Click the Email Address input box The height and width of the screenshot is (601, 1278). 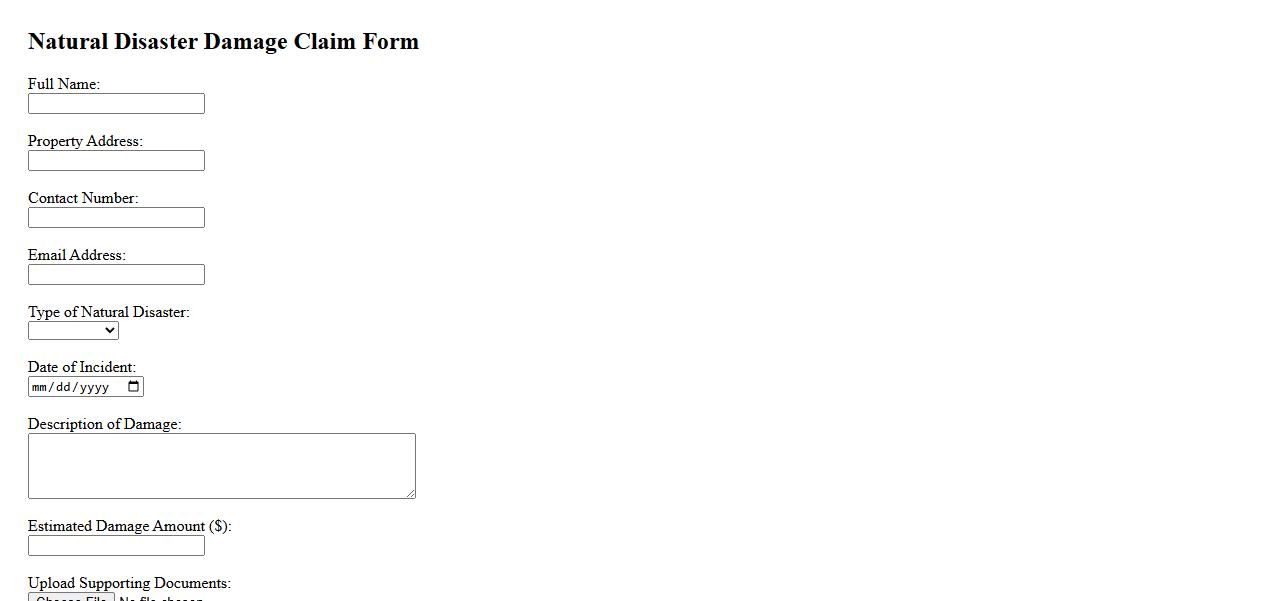coord(116,275)
